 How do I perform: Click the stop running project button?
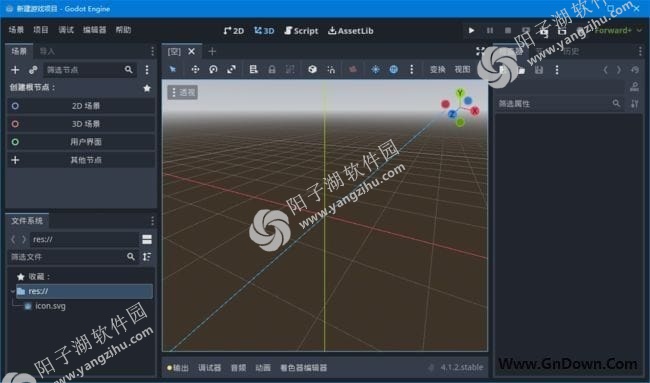point(508,30)
